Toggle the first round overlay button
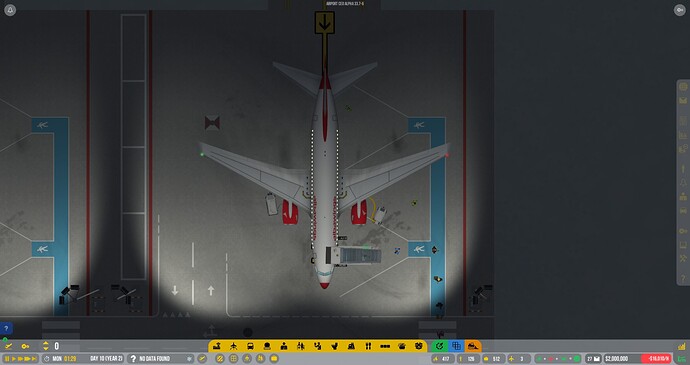690x365 pixels. [220, 359]
